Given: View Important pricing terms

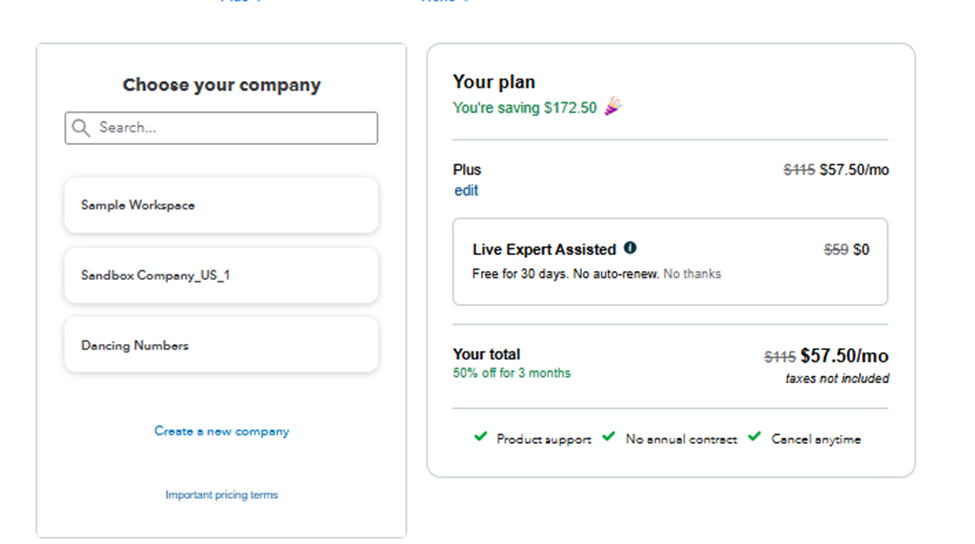Looking at the screenshot, I should (x=221, y=495).
